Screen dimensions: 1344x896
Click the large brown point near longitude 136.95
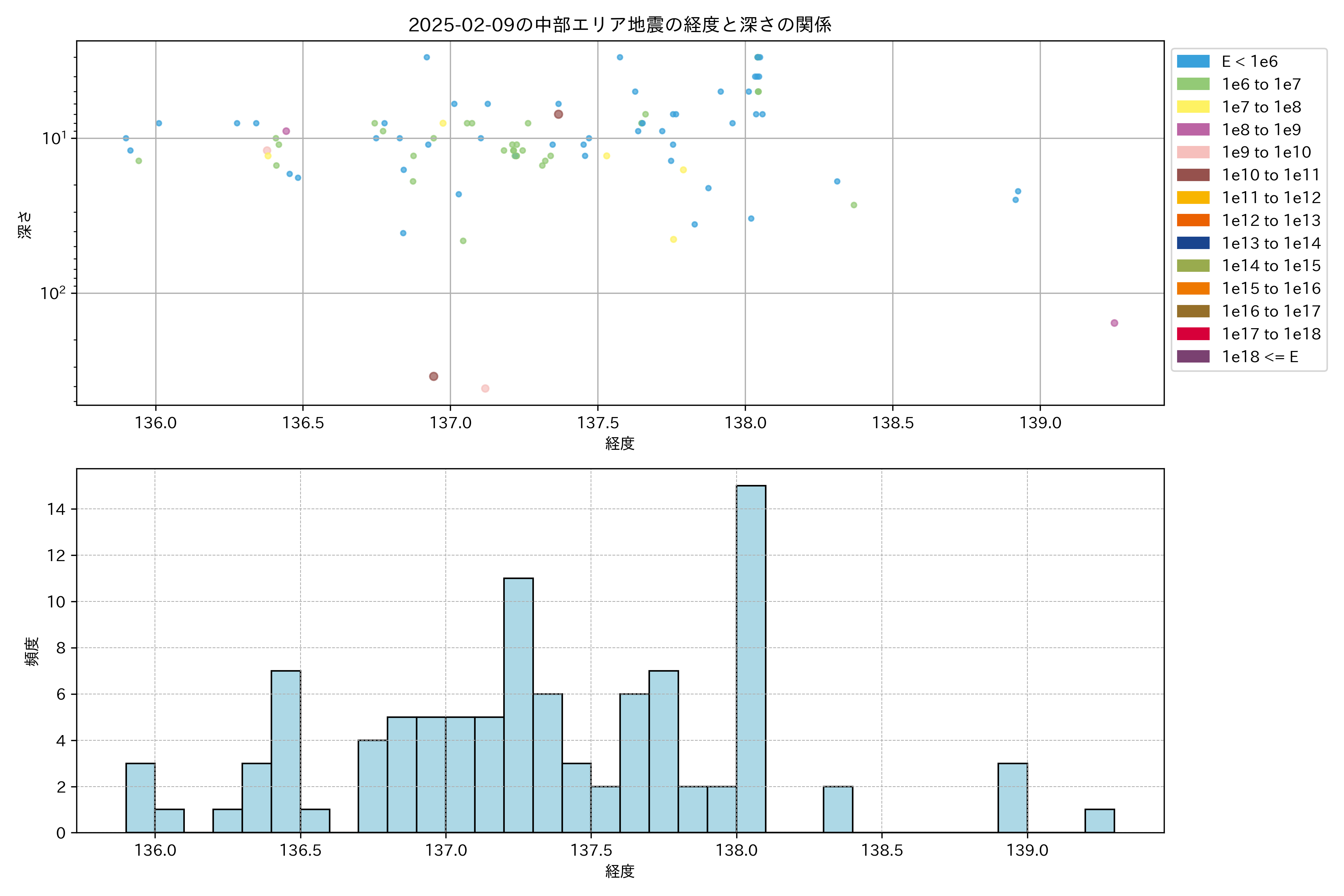(434, 376)
